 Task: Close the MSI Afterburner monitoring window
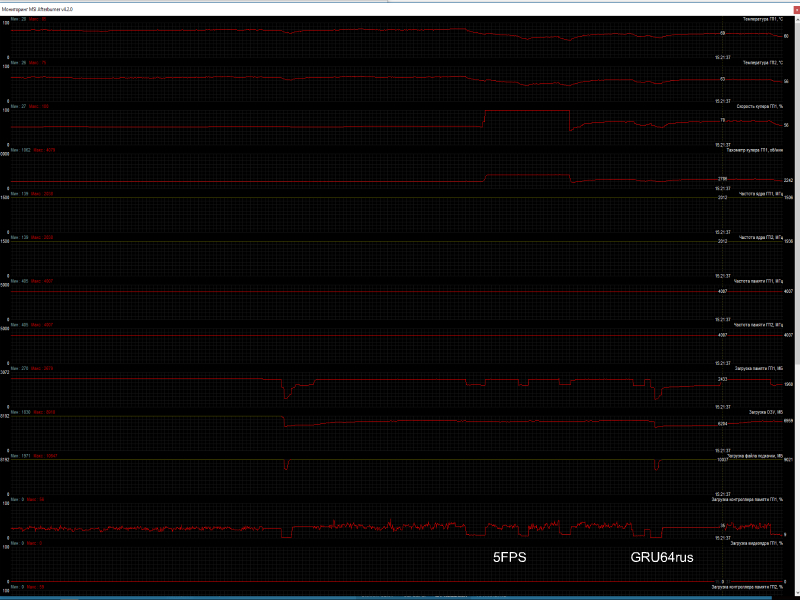pyautogui.click(x=796, y=10)
